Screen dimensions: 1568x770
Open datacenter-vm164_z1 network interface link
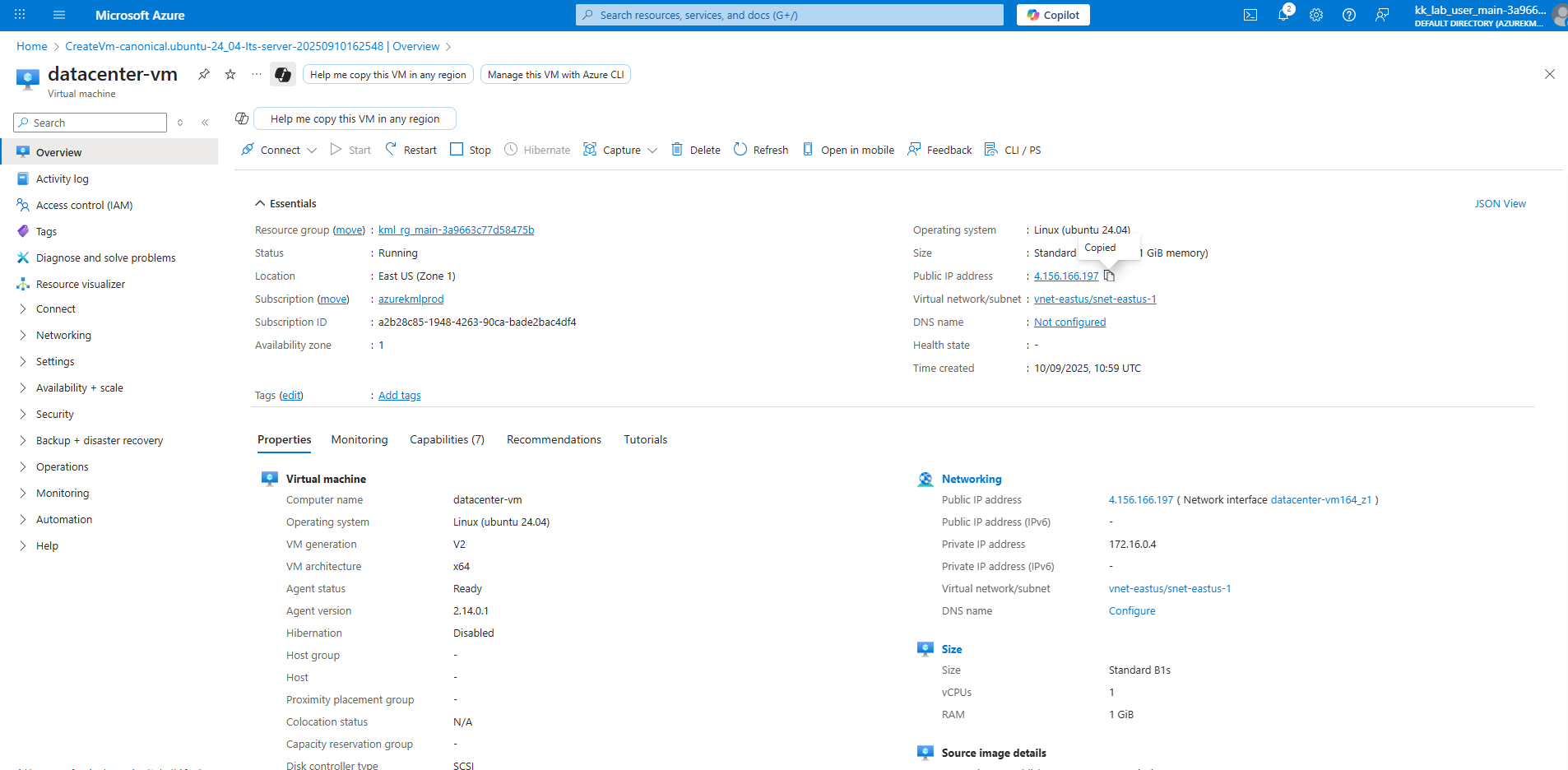pos(1321,500)
